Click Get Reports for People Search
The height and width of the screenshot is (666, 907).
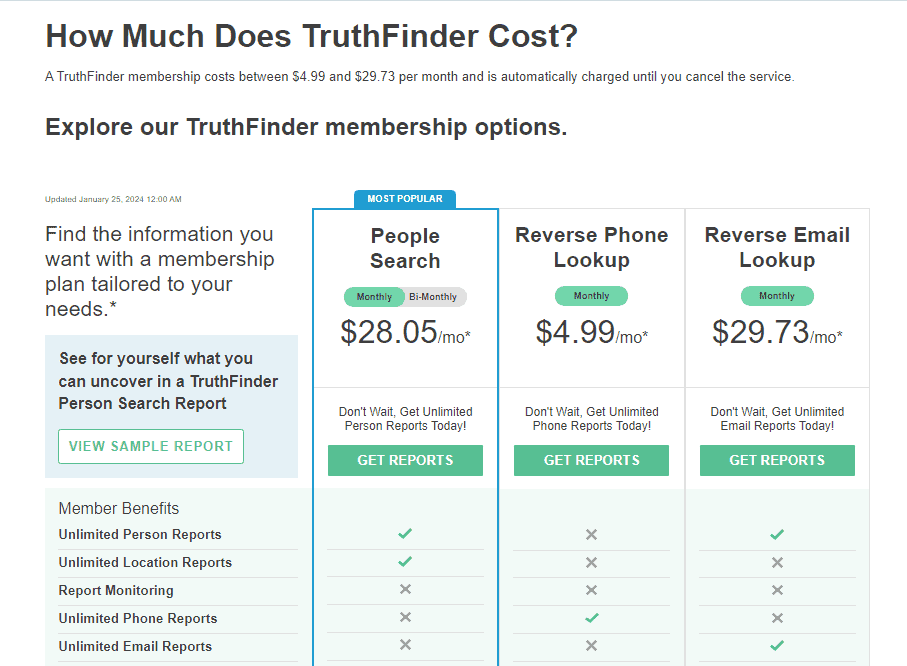click(x=405, y=460)
